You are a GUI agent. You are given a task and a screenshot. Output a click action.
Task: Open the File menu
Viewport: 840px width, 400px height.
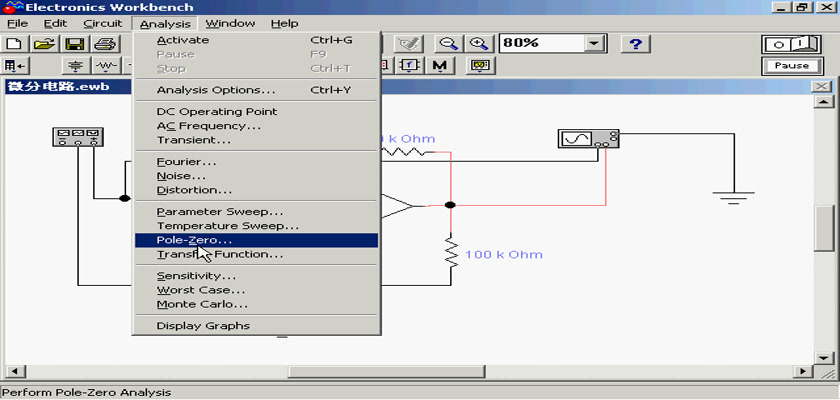[17, 24]
